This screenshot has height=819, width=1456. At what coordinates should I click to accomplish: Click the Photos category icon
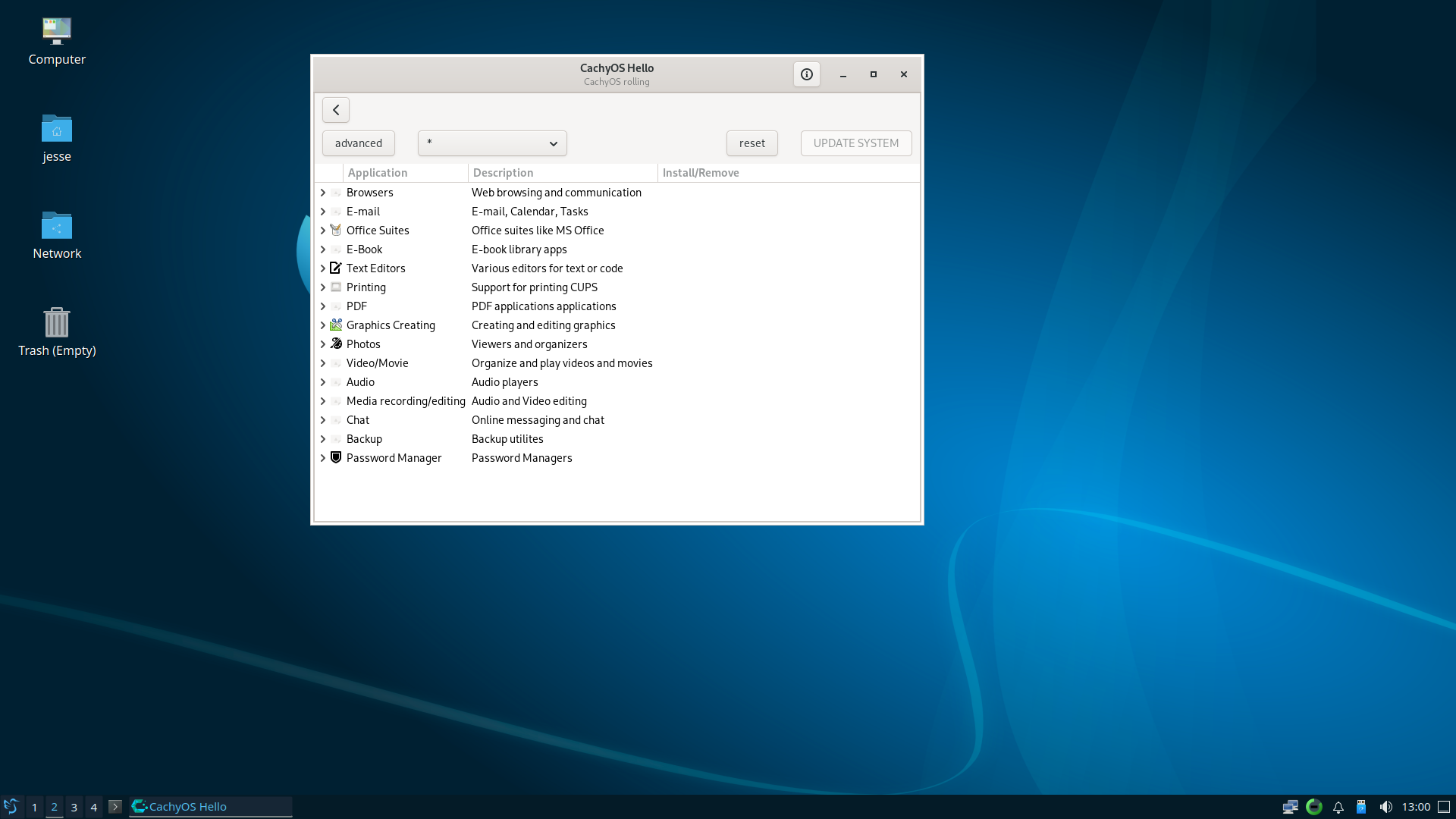336,344
